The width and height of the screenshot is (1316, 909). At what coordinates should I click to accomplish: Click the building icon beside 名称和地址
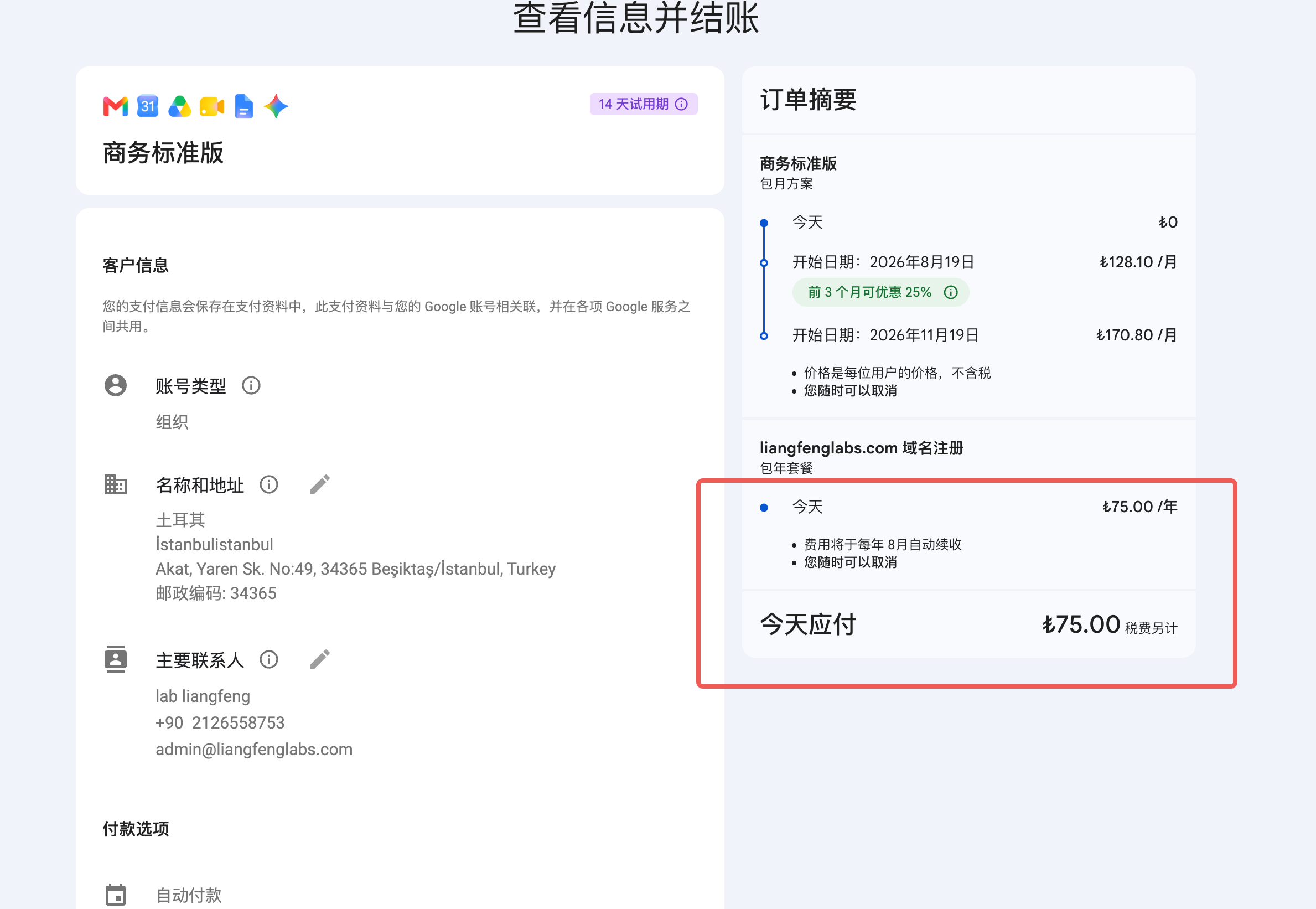click(x=116, y=485)
